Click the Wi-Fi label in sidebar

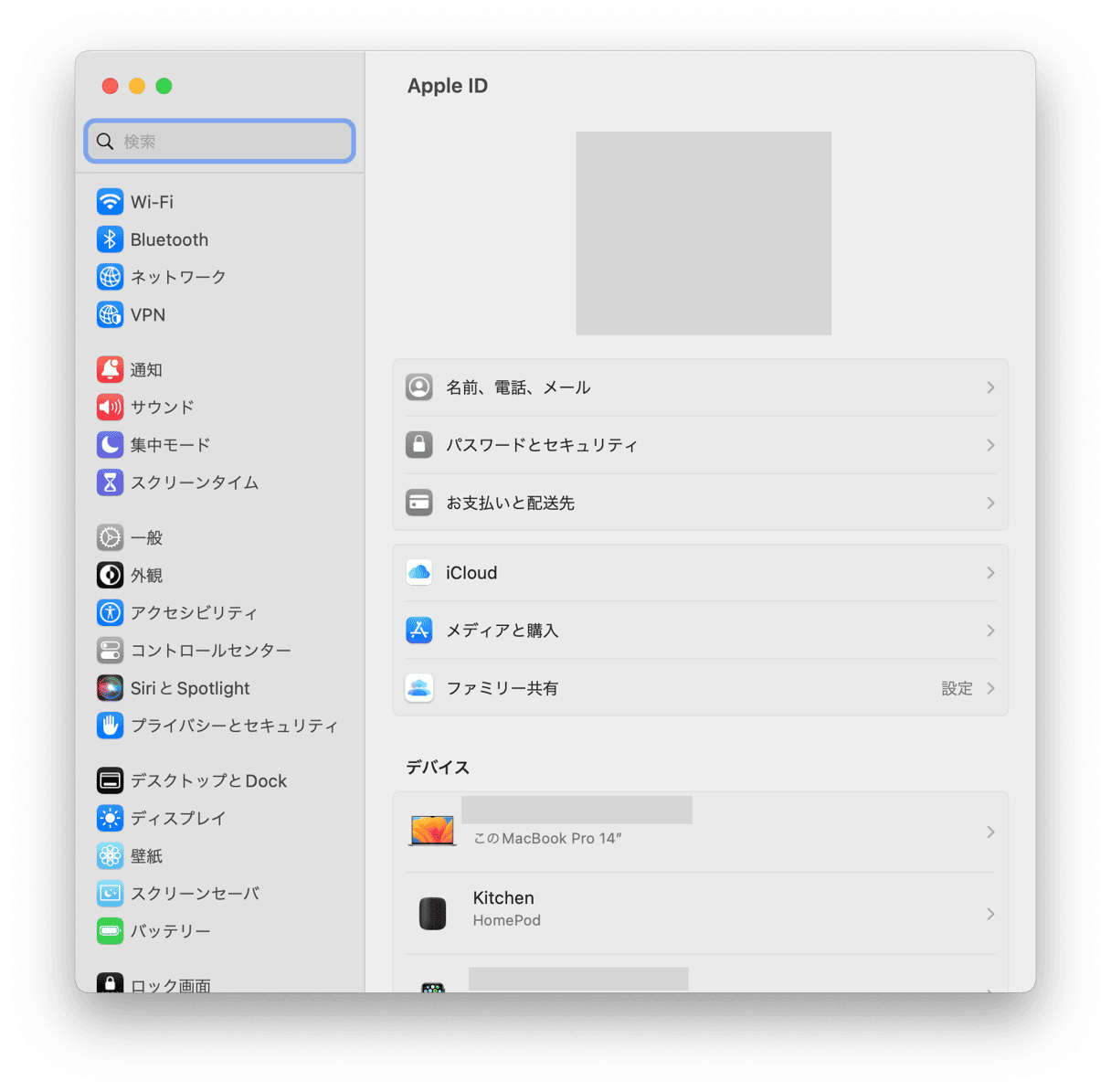(152, 202)
